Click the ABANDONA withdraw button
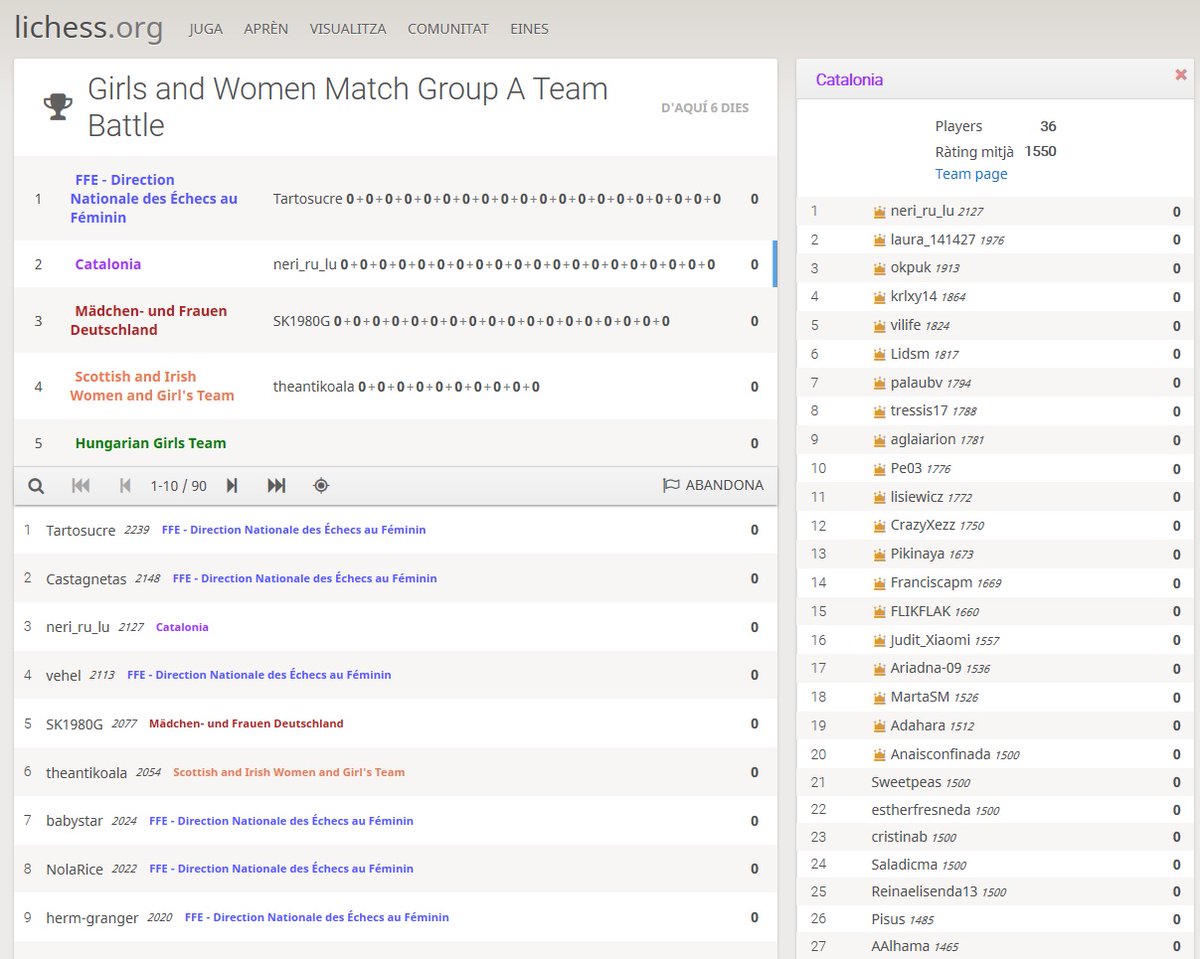 point(713,485)
